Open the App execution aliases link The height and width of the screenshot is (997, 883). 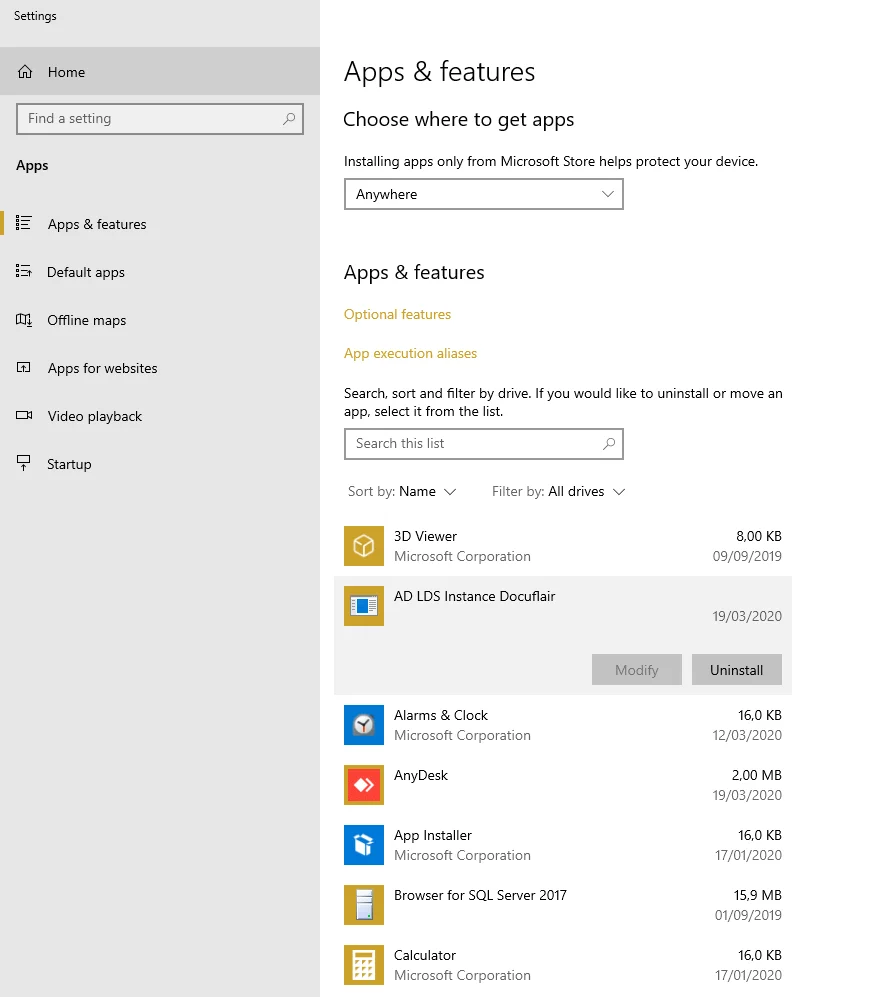pyautogui.click(x=410, y=353)
